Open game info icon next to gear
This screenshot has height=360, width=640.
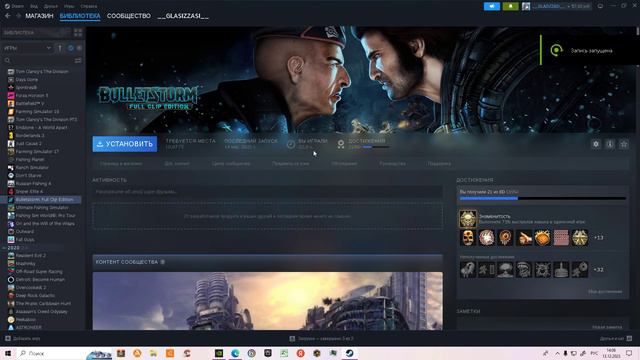[610, 144]
